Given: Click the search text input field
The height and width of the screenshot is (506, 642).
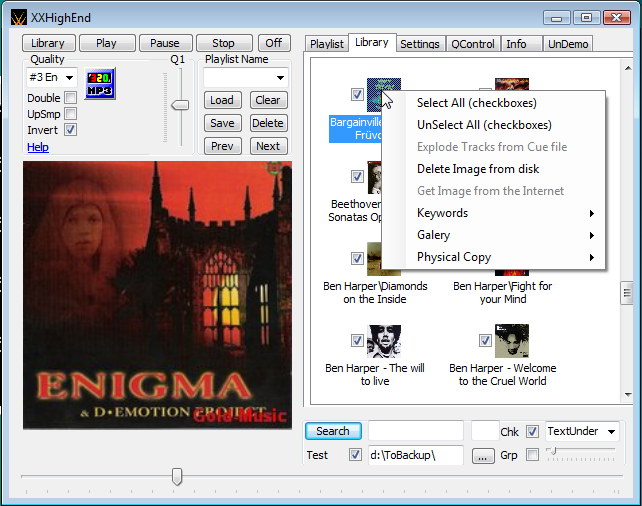Looking at the screenshot, I should pyautogui.click(x=416, y=431).
